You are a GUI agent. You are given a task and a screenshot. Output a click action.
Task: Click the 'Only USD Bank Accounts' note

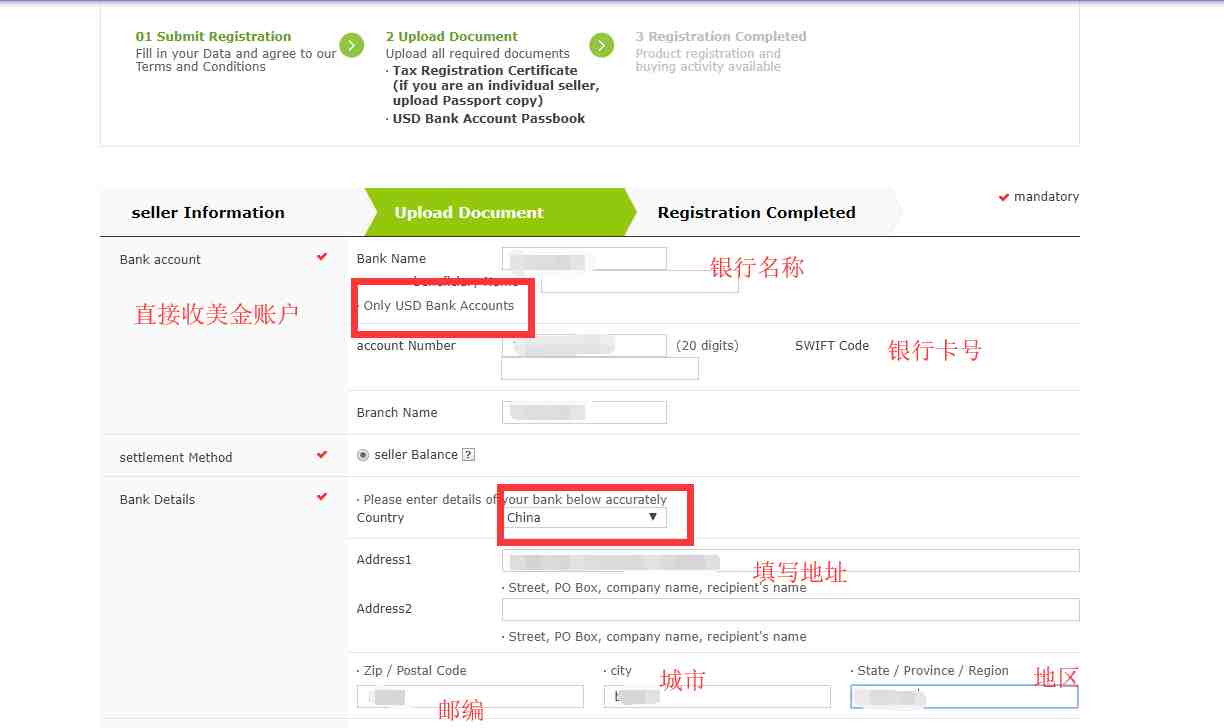click(439, 305)
